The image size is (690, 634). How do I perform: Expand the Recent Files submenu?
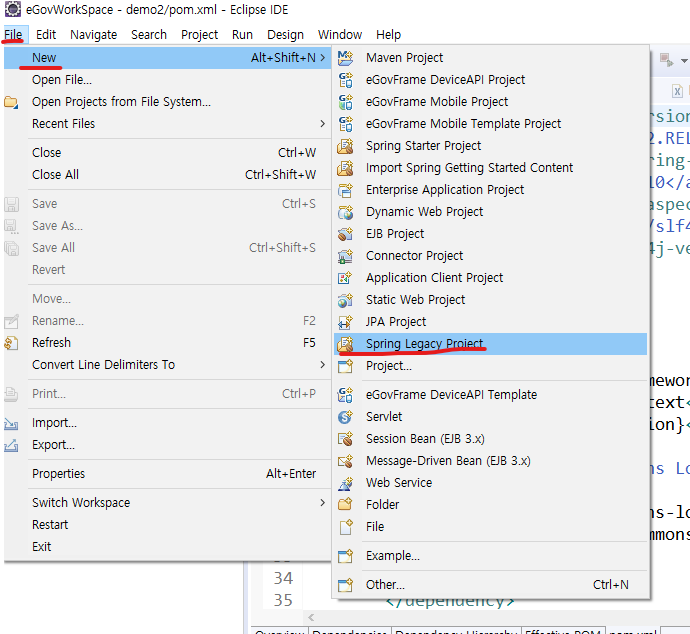point(323,124)
